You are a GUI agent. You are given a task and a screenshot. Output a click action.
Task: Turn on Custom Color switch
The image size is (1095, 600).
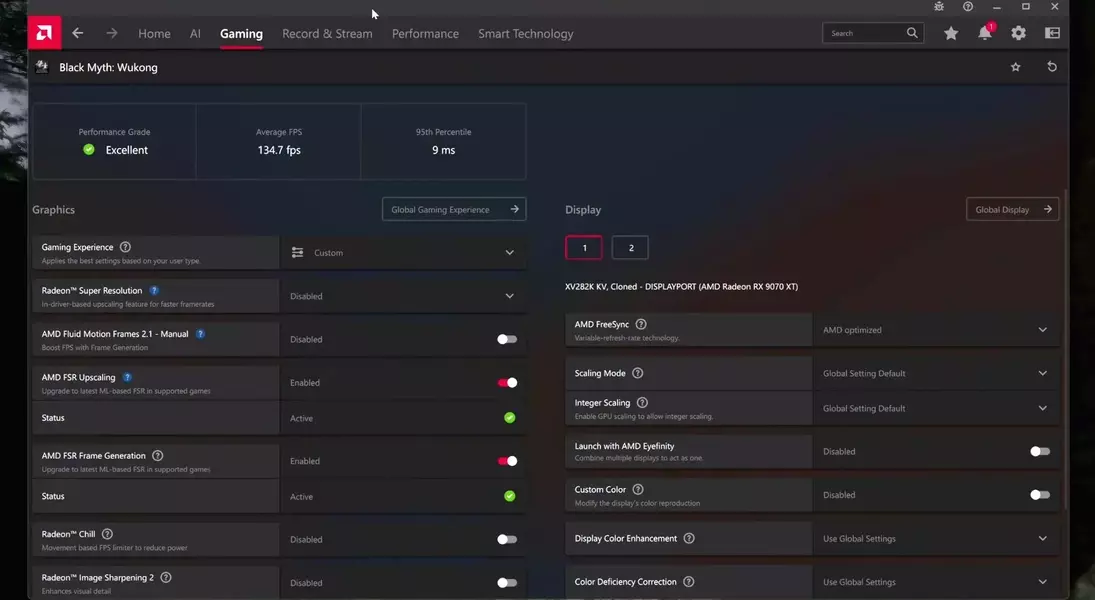pos(1040,494)
